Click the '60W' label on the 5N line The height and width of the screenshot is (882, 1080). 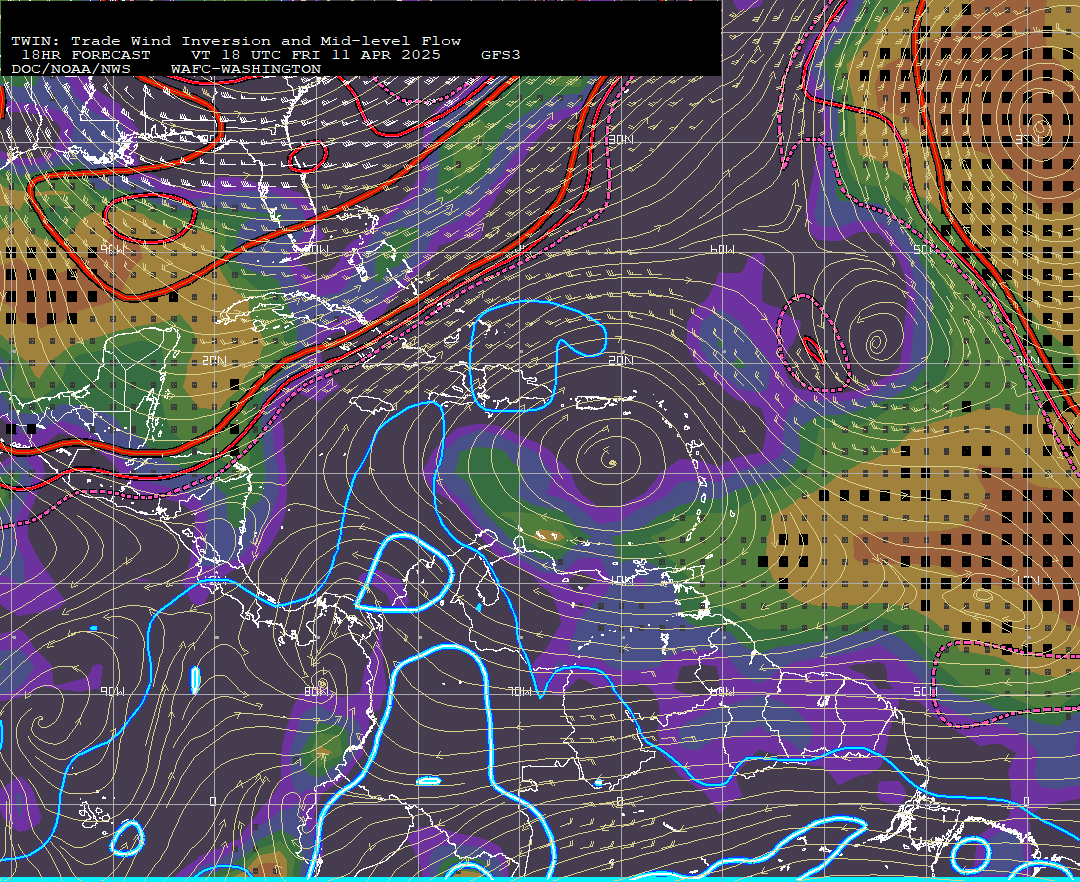coord(723,691)
